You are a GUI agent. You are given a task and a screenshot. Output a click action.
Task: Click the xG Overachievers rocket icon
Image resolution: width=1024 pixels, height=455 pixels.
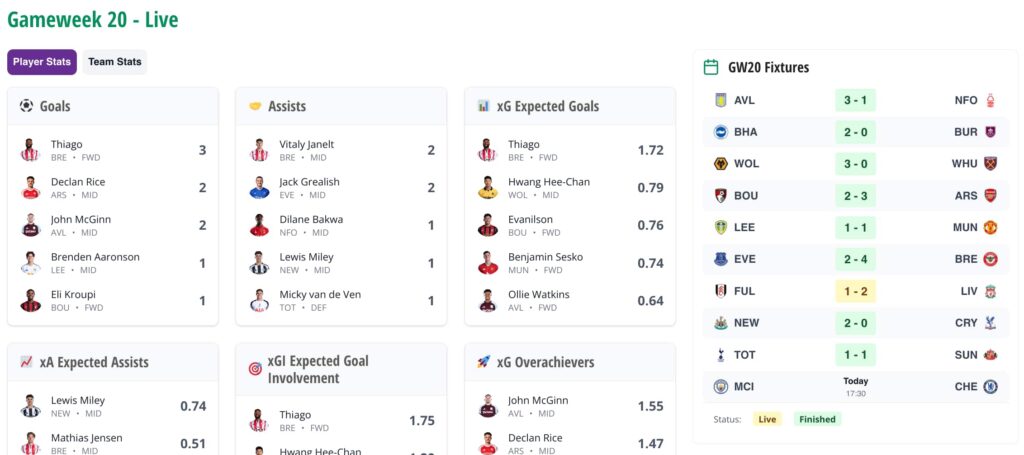coord(484,362)
